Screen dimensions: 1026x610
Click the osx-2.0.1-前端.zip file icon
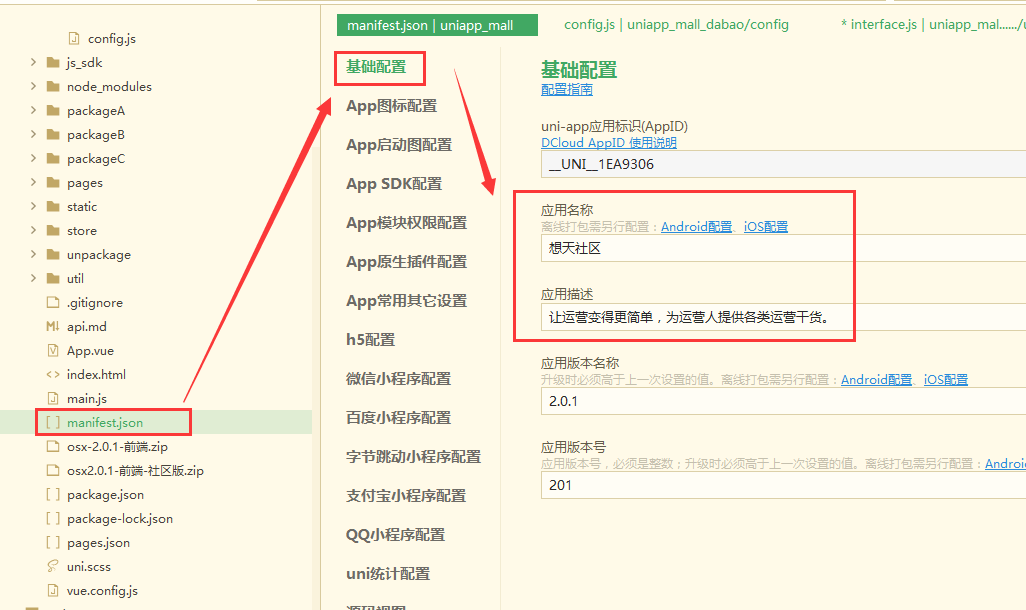click(x=53, y=446)
